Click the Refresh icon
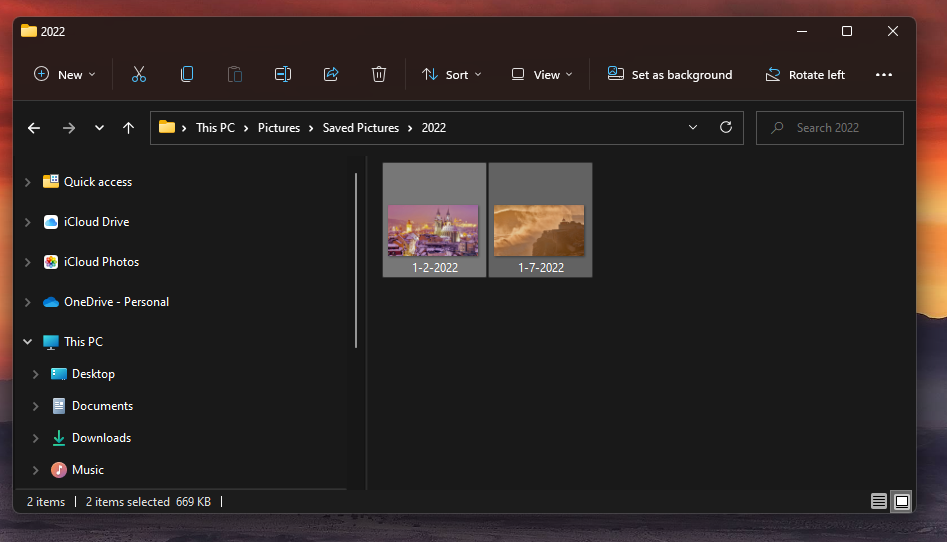 click(x=726, y=127)
